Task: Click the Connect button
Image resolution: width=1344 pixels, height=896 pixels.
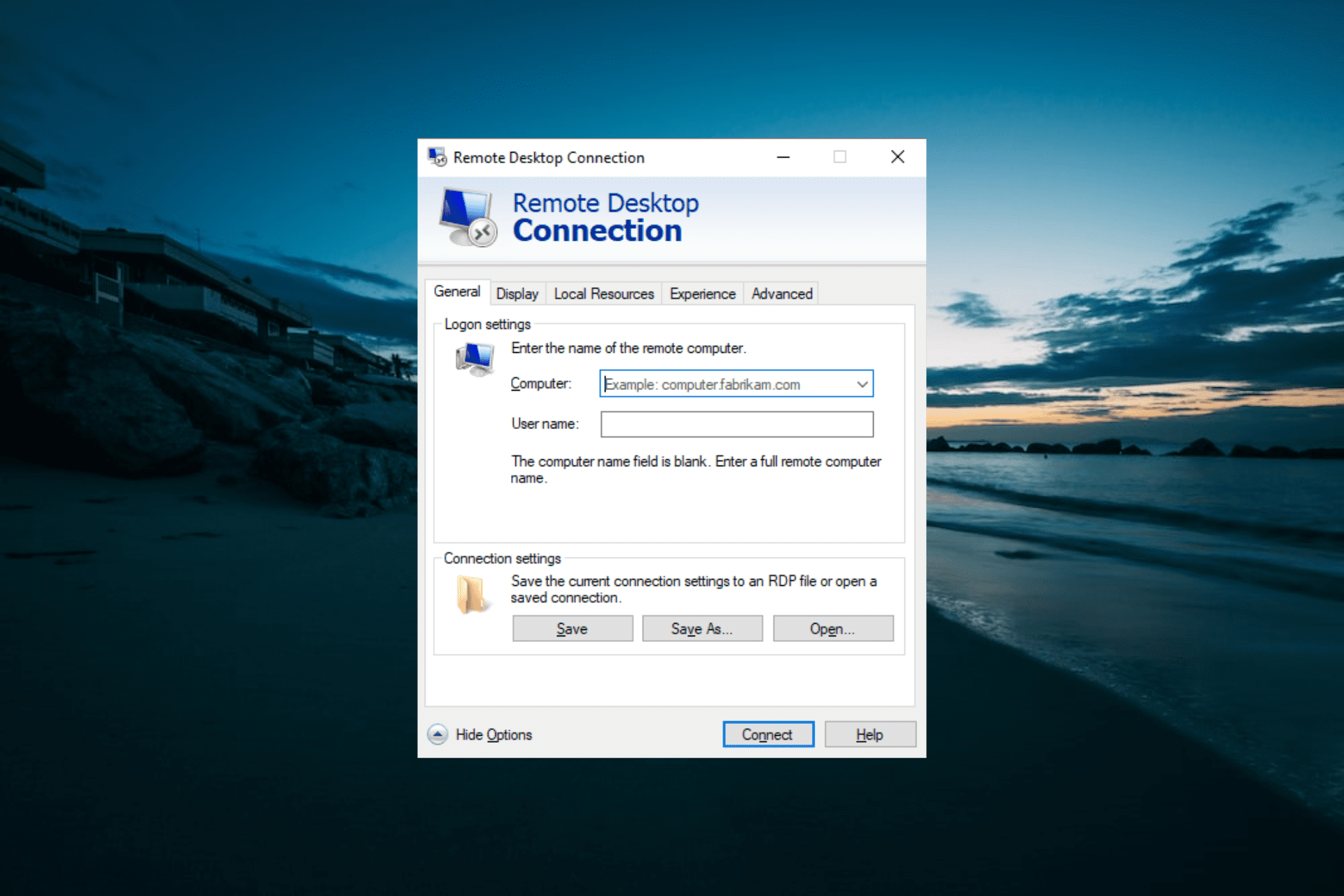Action: (768, 734)
